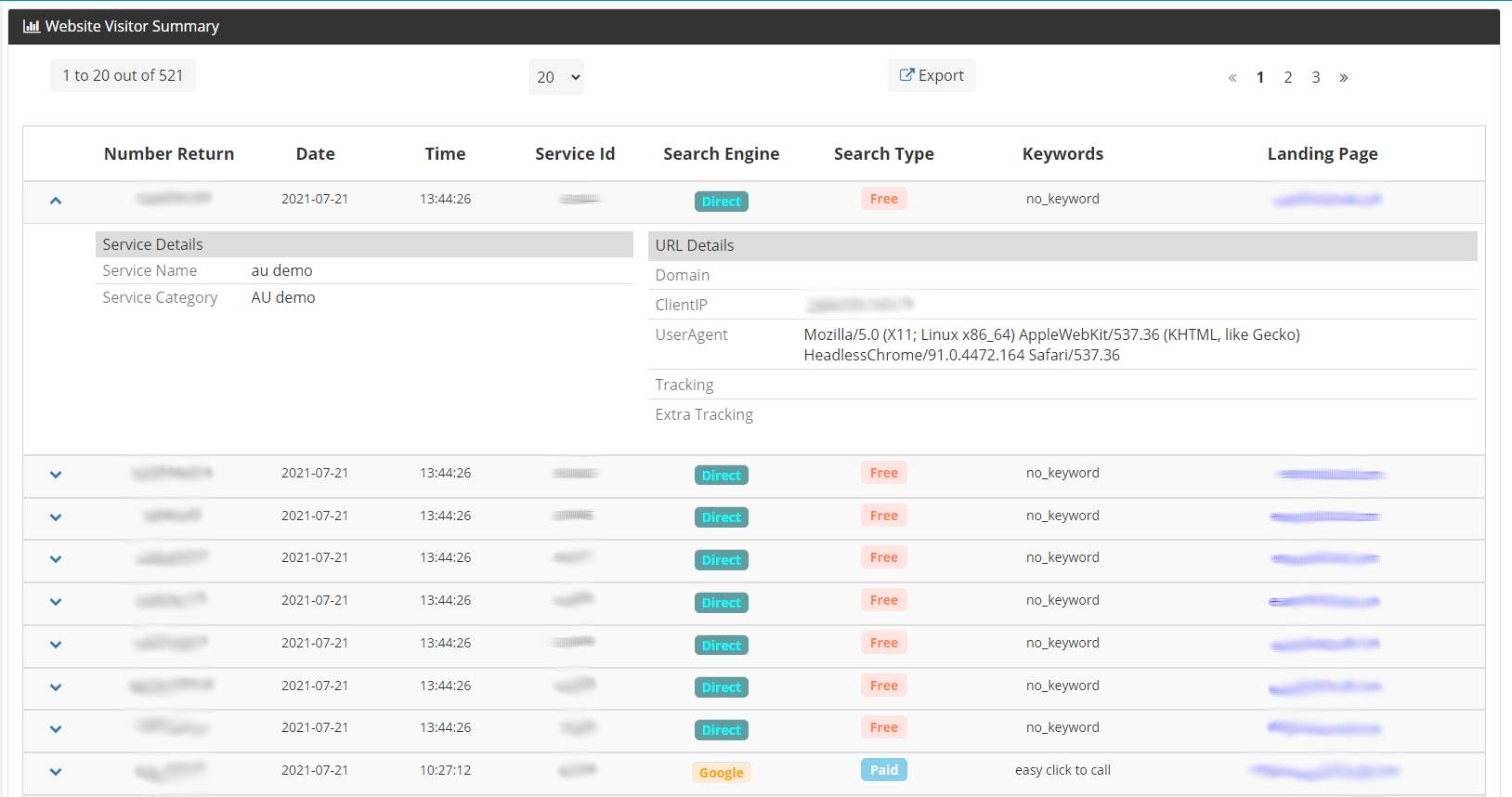
Task: Click the Date column header
Action: (316, 154)
